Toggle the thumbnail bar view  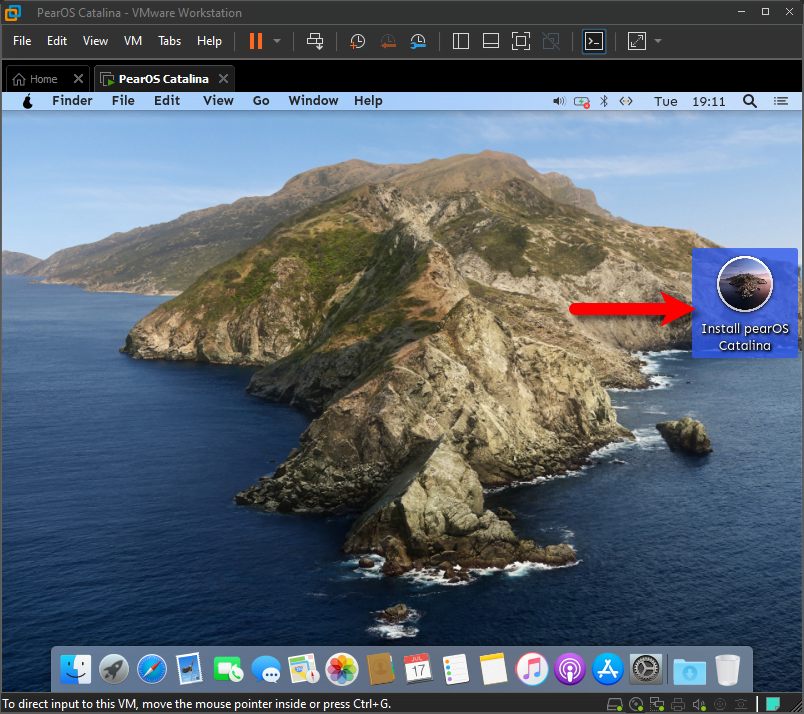click(x=491, y=41)
